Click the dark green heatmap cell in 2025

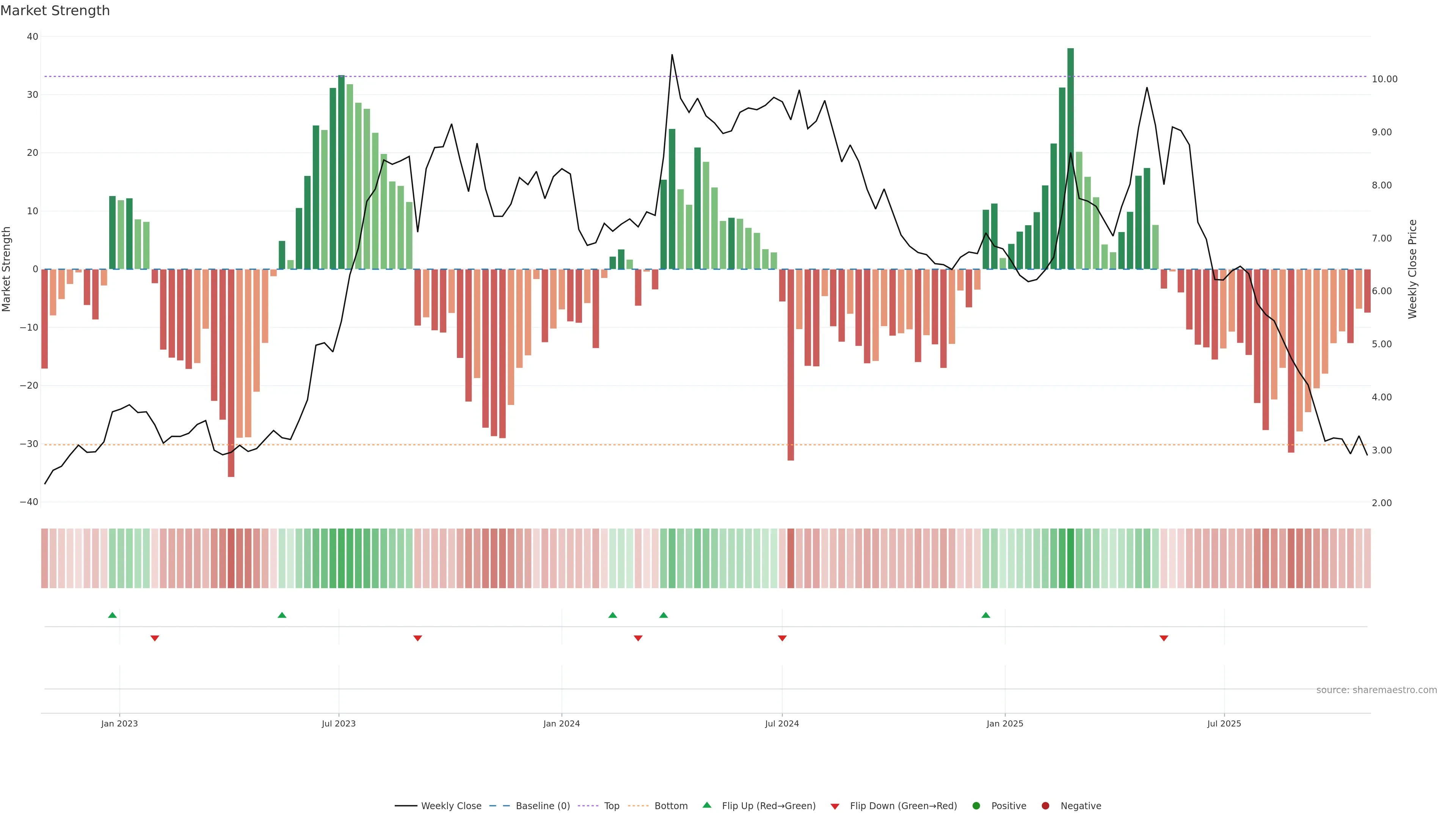coord(1070,558)
